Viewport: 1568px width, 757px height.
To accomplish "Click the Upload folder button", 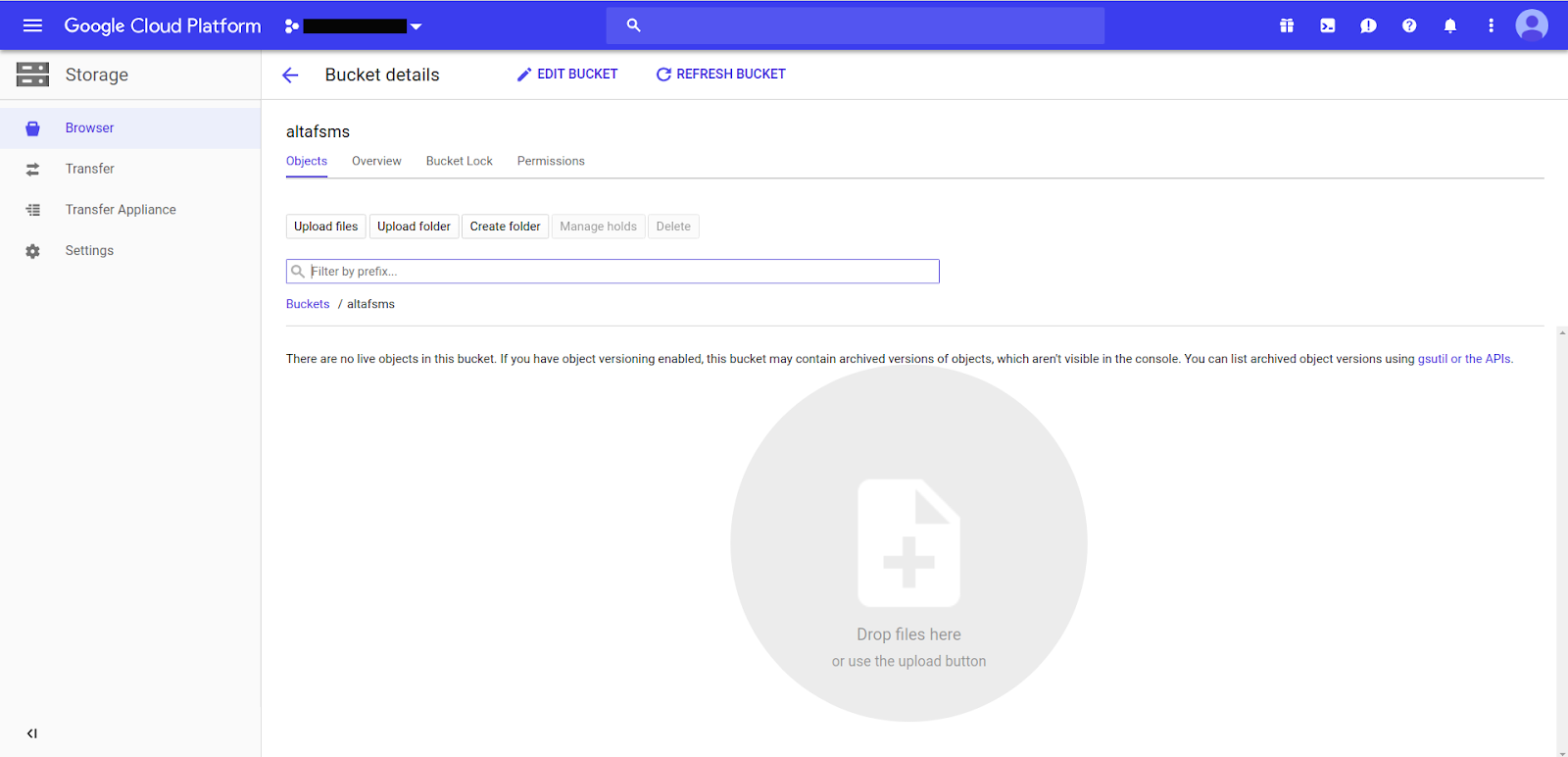I will [x=415, y=227].
